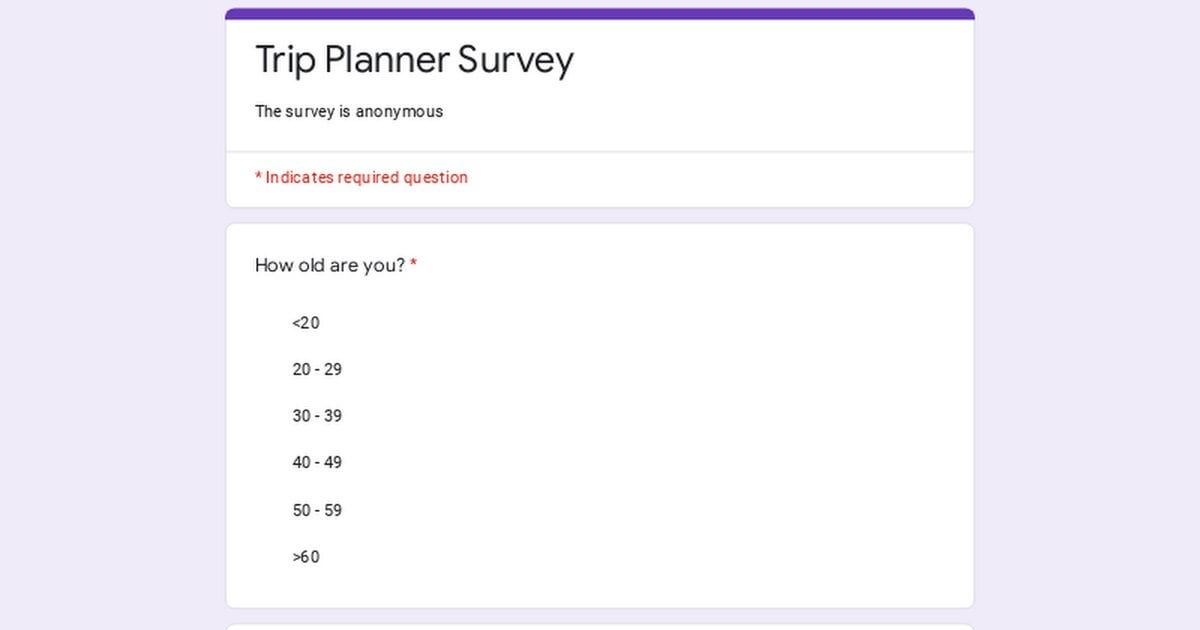Click the word "anonymous" in the description

pyautogui.click(x=399, y=112)
